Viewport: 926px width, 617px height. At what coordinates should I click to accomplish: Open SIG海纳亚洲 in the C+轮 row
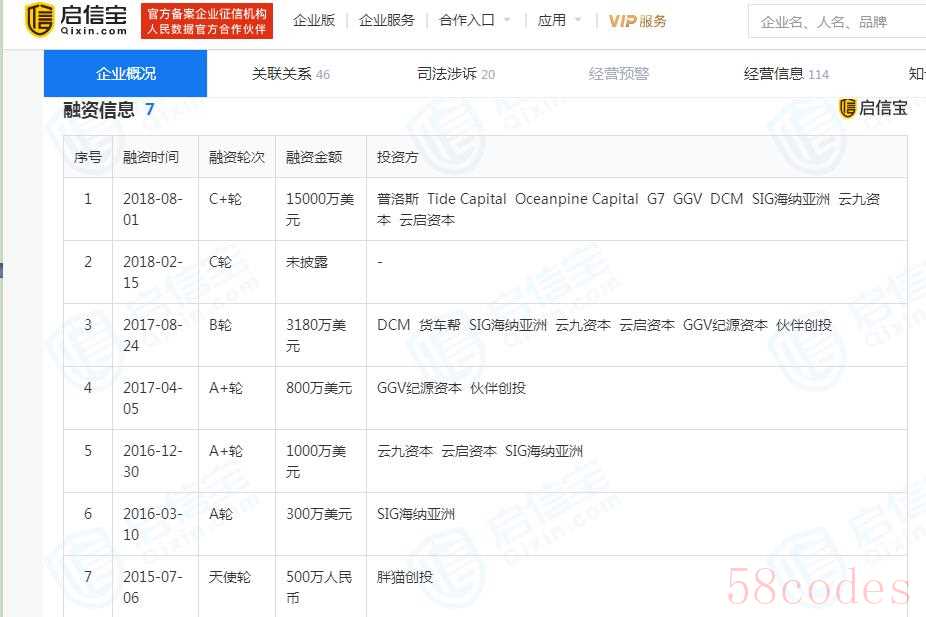[791, 199]
